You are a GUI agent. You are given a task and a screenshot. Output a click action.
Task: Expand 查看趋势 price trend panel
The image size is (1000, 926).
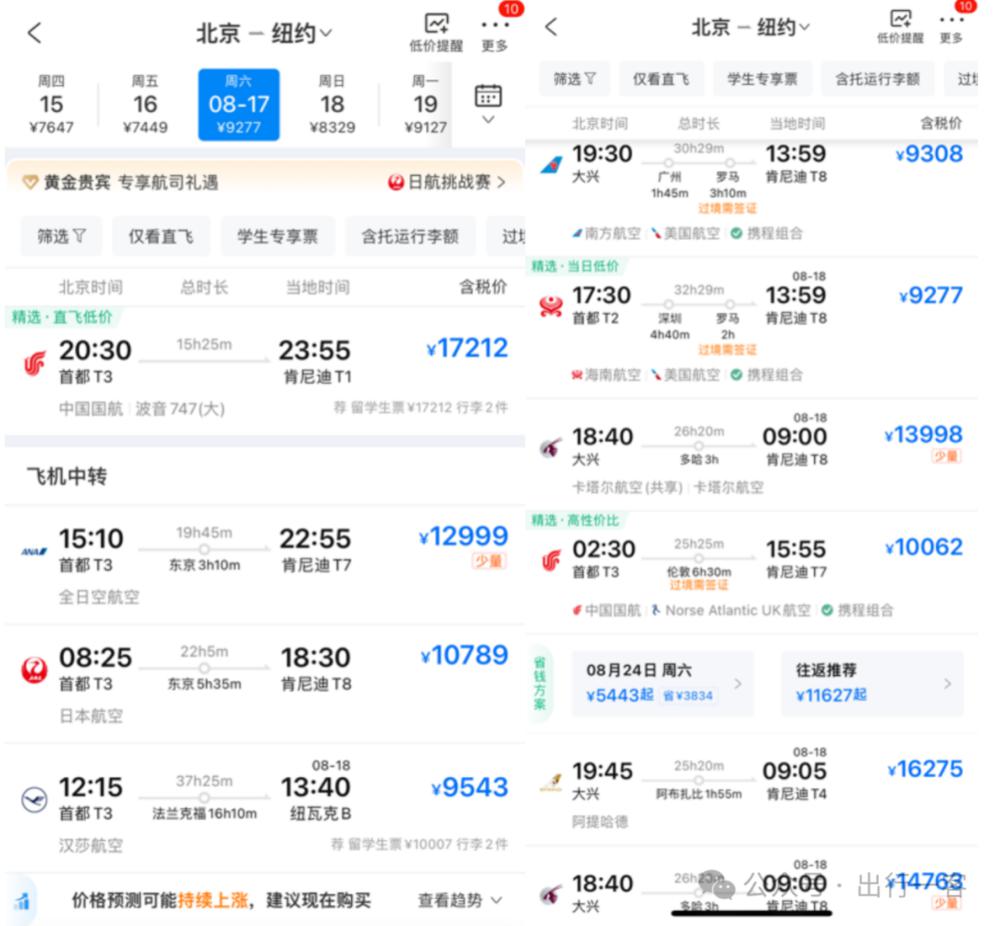(x=459, y=900)
